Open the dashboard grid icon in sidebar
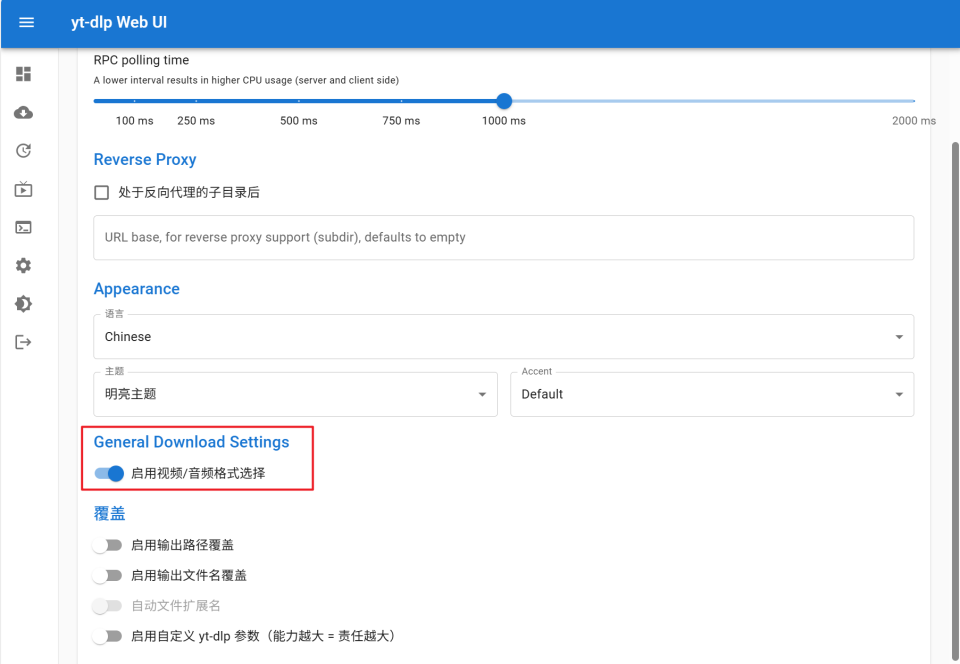The width and height of the screenshot is (960, 664). pyautogui.click(x=23, y=74)
